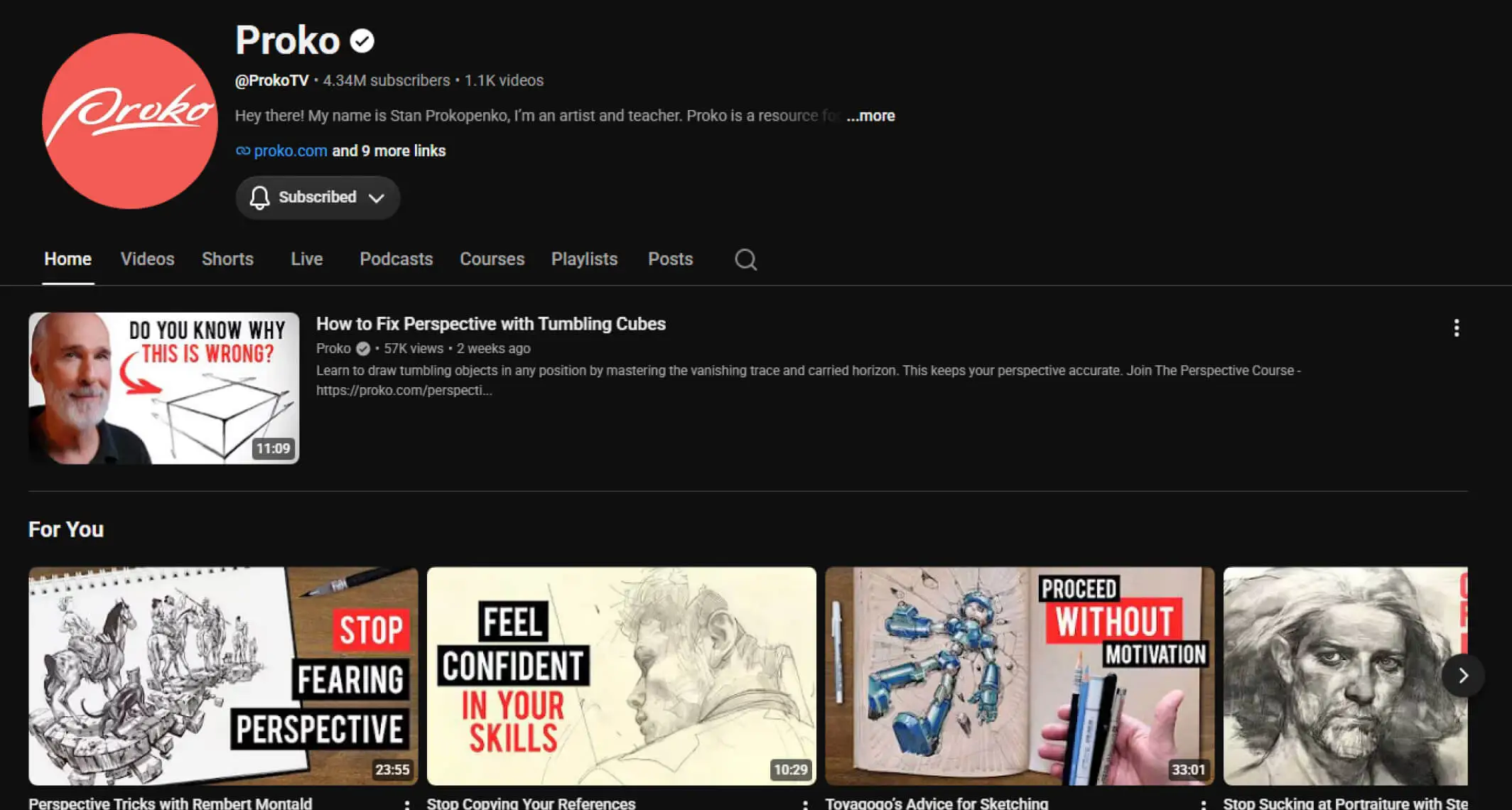
Task: Click verified badge next to Proko in featured video
Action: 363,348
